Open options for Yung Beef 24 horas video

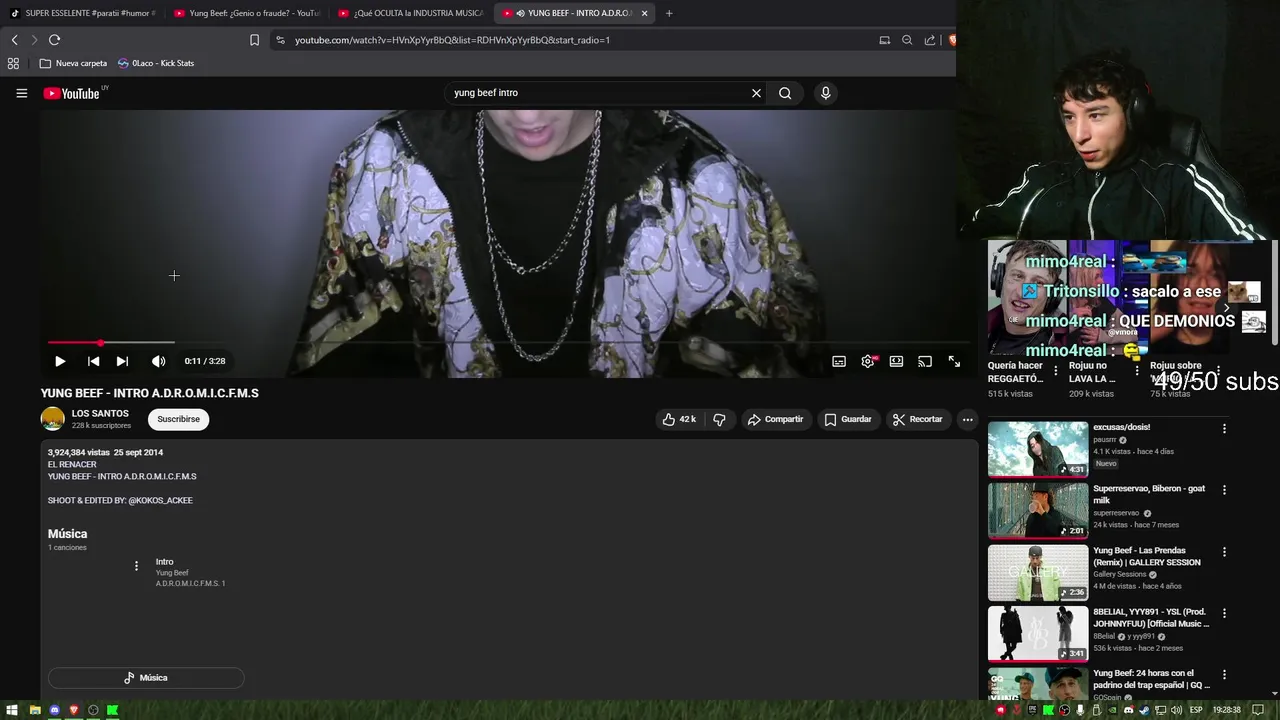tap(1224, 675)
